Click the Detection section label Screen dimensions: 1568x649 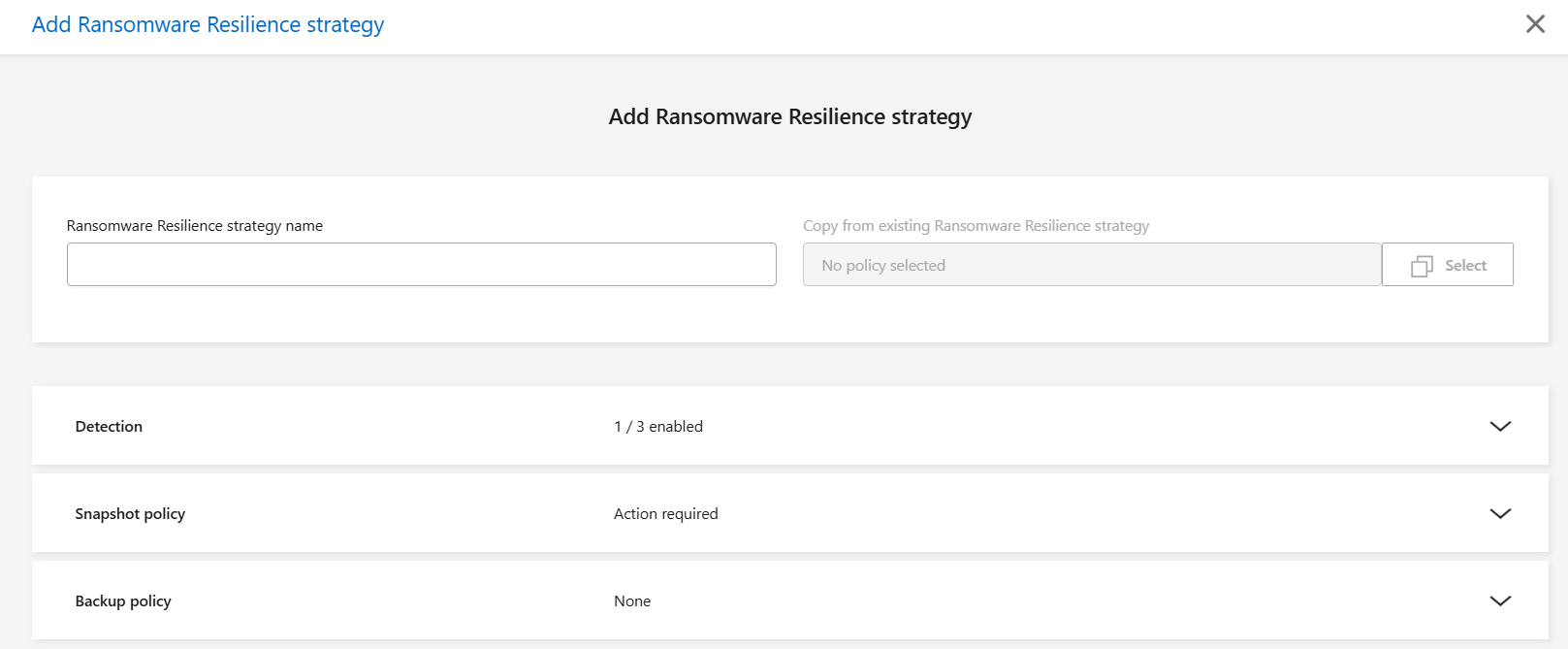pos(109,426)
